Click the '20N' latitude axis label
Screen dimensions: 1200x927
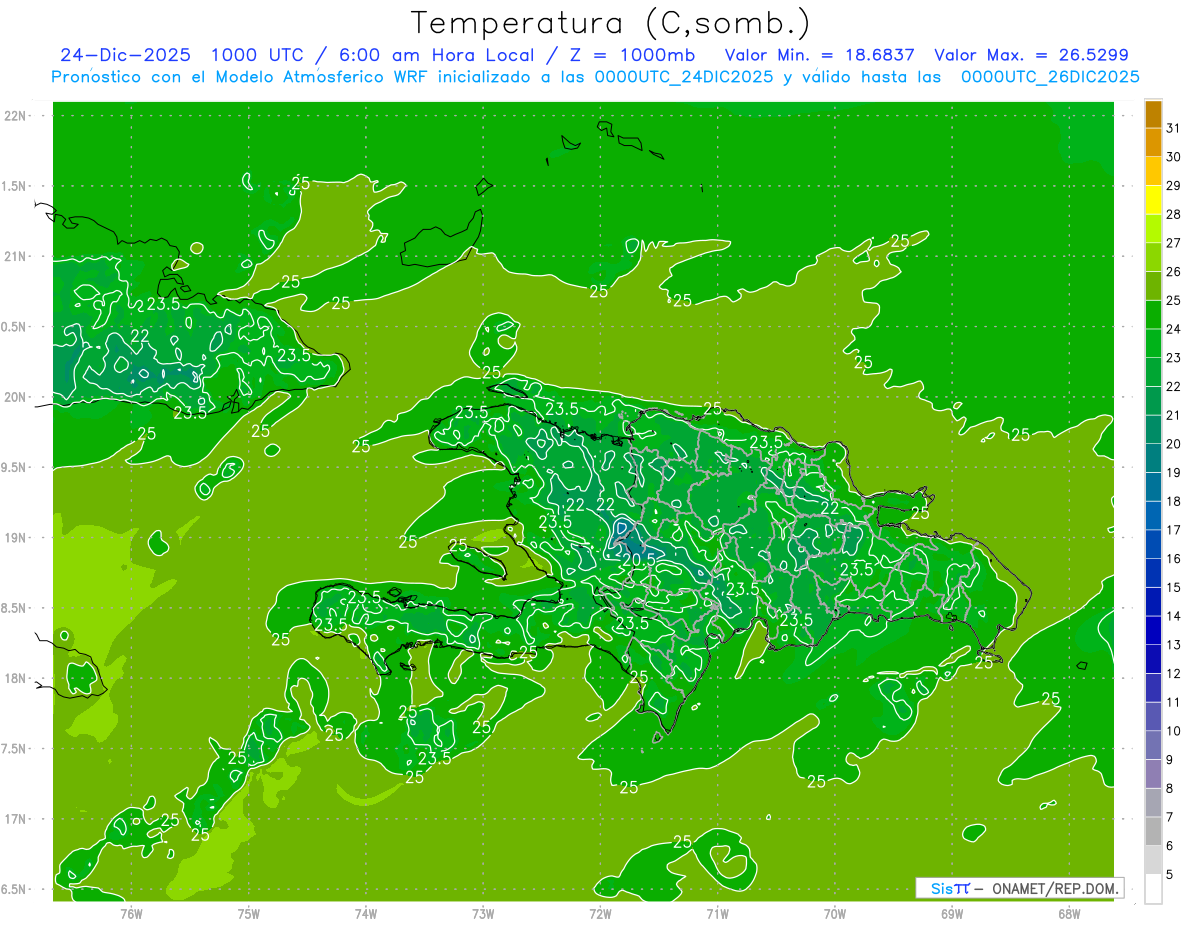[15, 397]
